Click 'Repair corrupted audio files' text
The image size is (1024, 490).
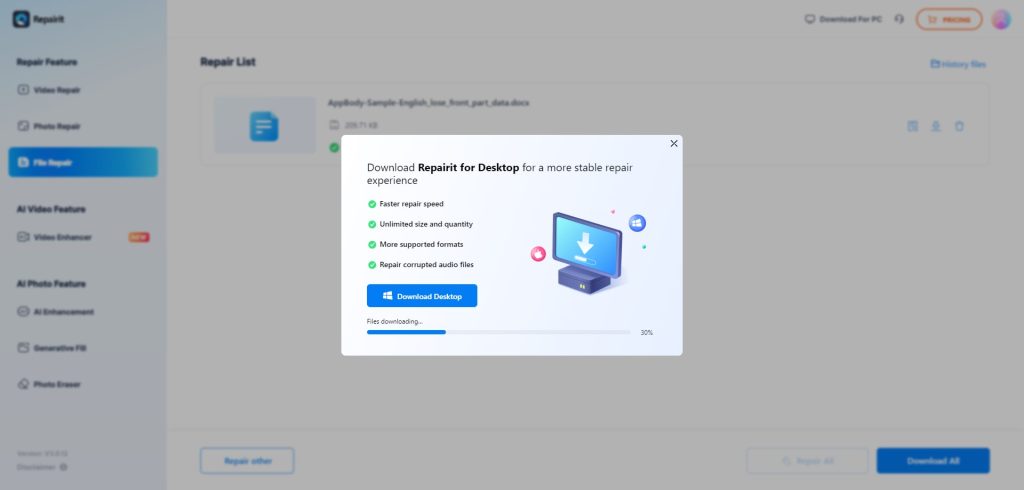[x=426, y=265]
